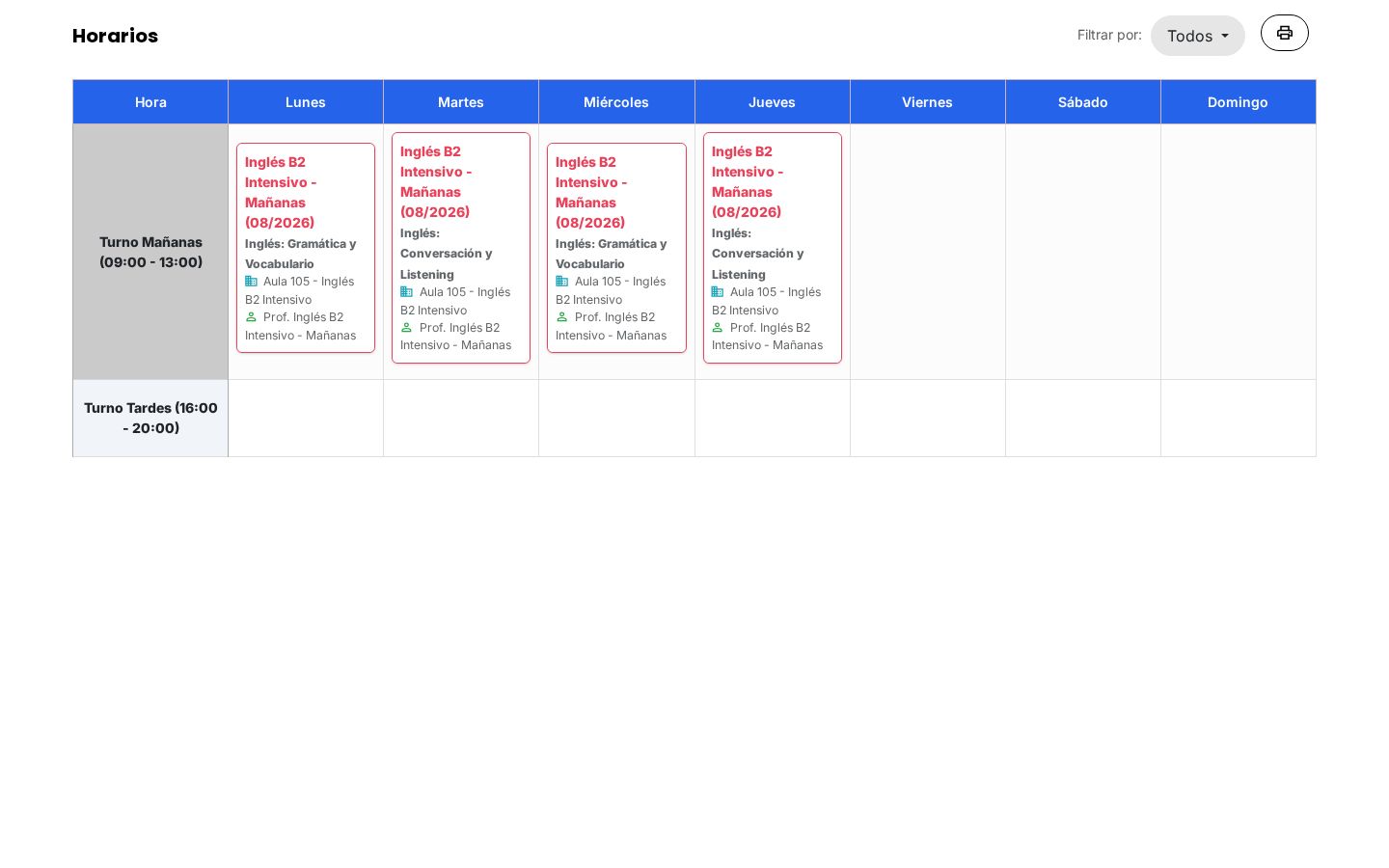The width and height of the screenshot is (1389, 868).
Task: Open Miércoles Inglés B2 Intensivo class title
Action: click(x=591, y=192)
